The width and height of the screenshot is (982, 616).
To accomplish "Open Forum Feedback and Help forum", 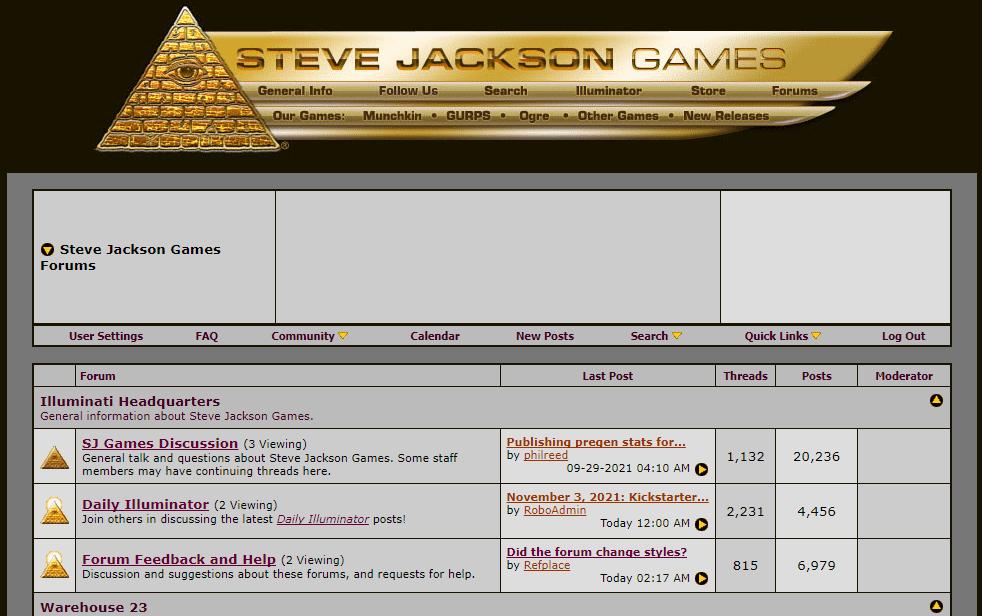I will 178,560.
